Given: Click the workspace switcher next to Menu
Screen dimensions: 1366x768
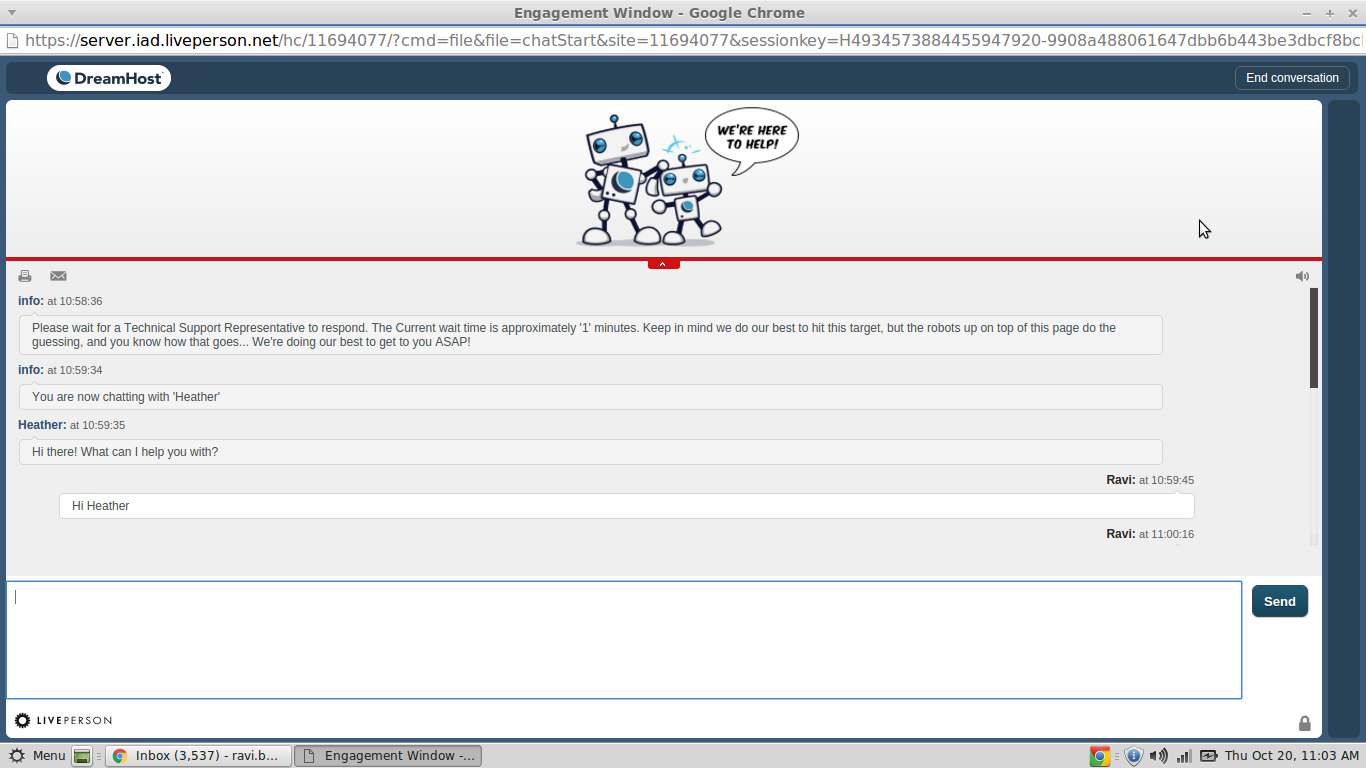Looking at the screenshot, I should 81,756.
